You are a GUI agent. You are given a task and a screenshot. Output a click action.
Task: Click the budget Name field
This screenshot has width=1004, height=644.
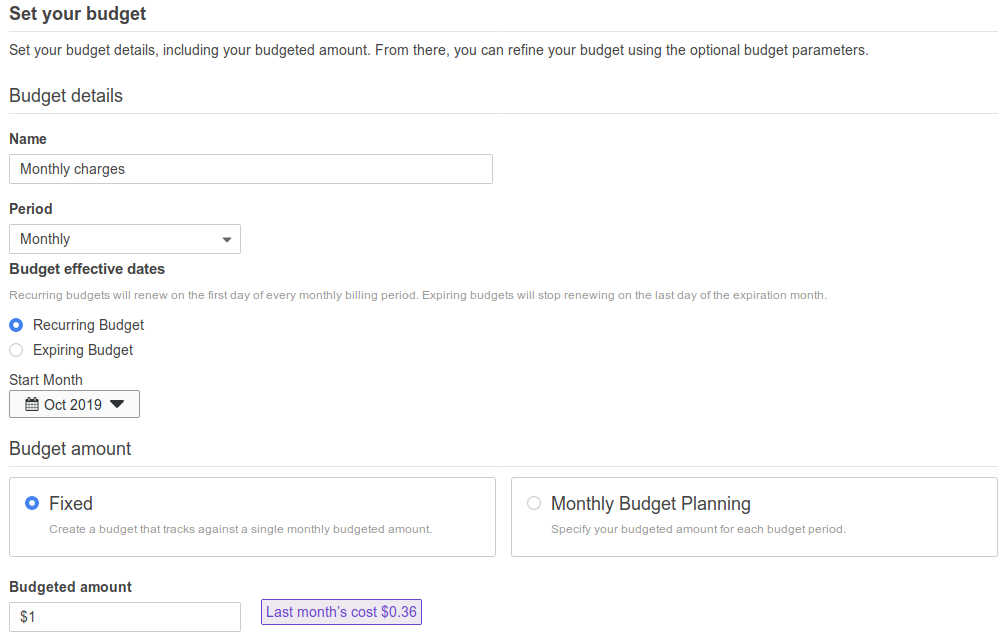tap(251, 169)
